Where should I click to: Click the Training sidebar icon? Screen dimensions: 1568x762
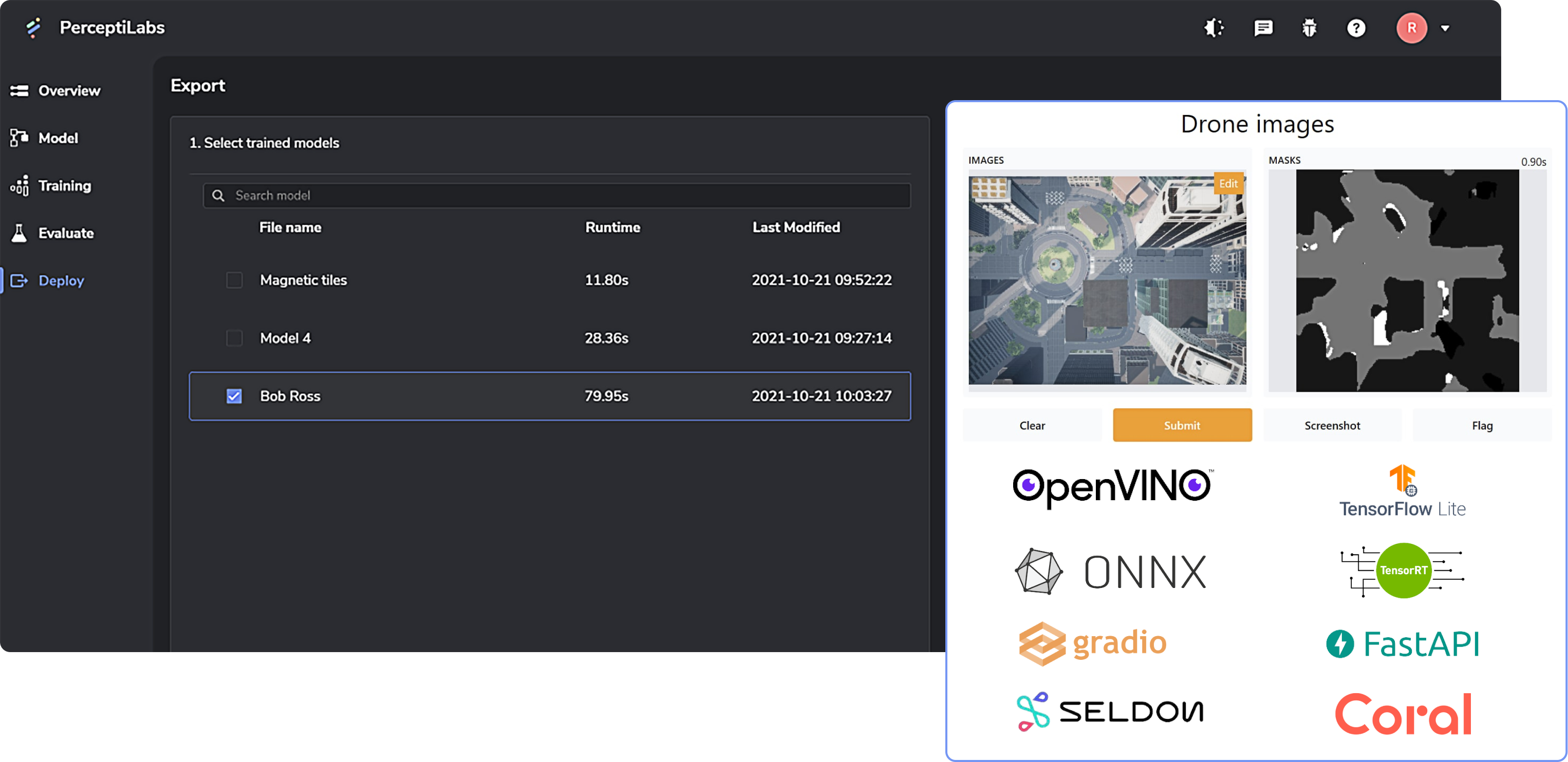pos(19,185)
